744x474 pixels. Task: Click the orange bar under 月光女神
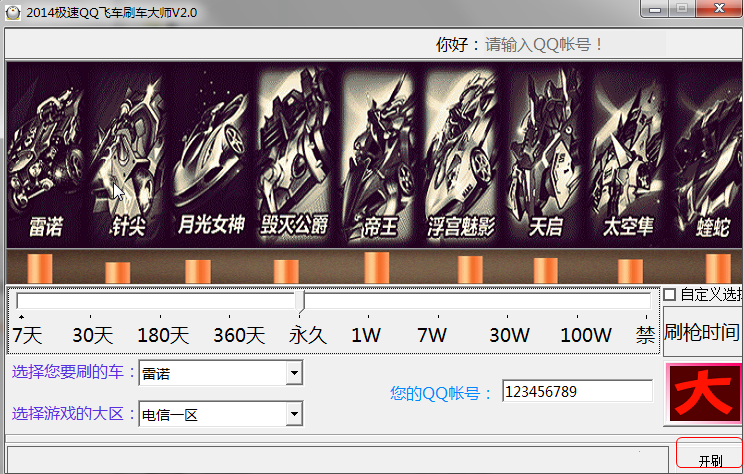point(198,271)
